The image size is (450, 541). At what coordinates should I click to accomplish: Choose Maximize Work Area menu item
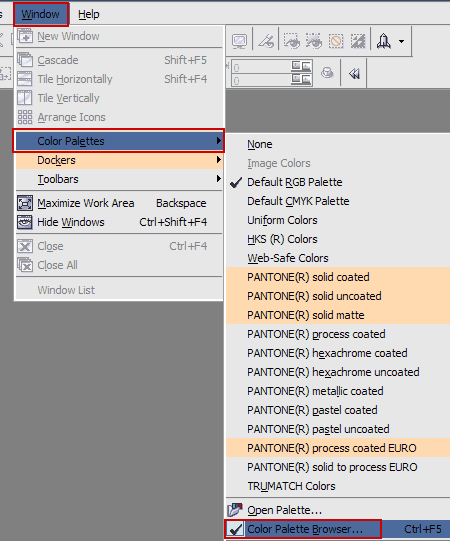coord(119,203)
